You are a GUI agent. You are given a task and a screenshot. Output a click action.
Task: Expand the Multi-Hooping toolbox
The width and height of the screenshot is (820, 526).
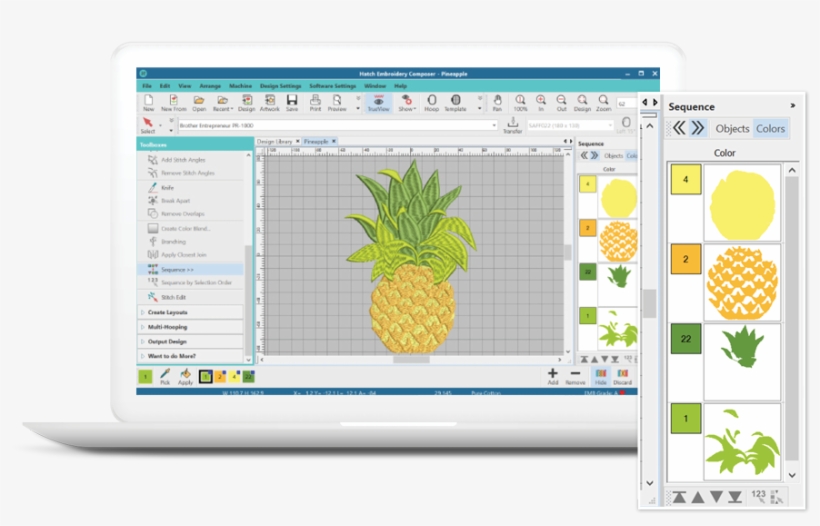point(190,327)
